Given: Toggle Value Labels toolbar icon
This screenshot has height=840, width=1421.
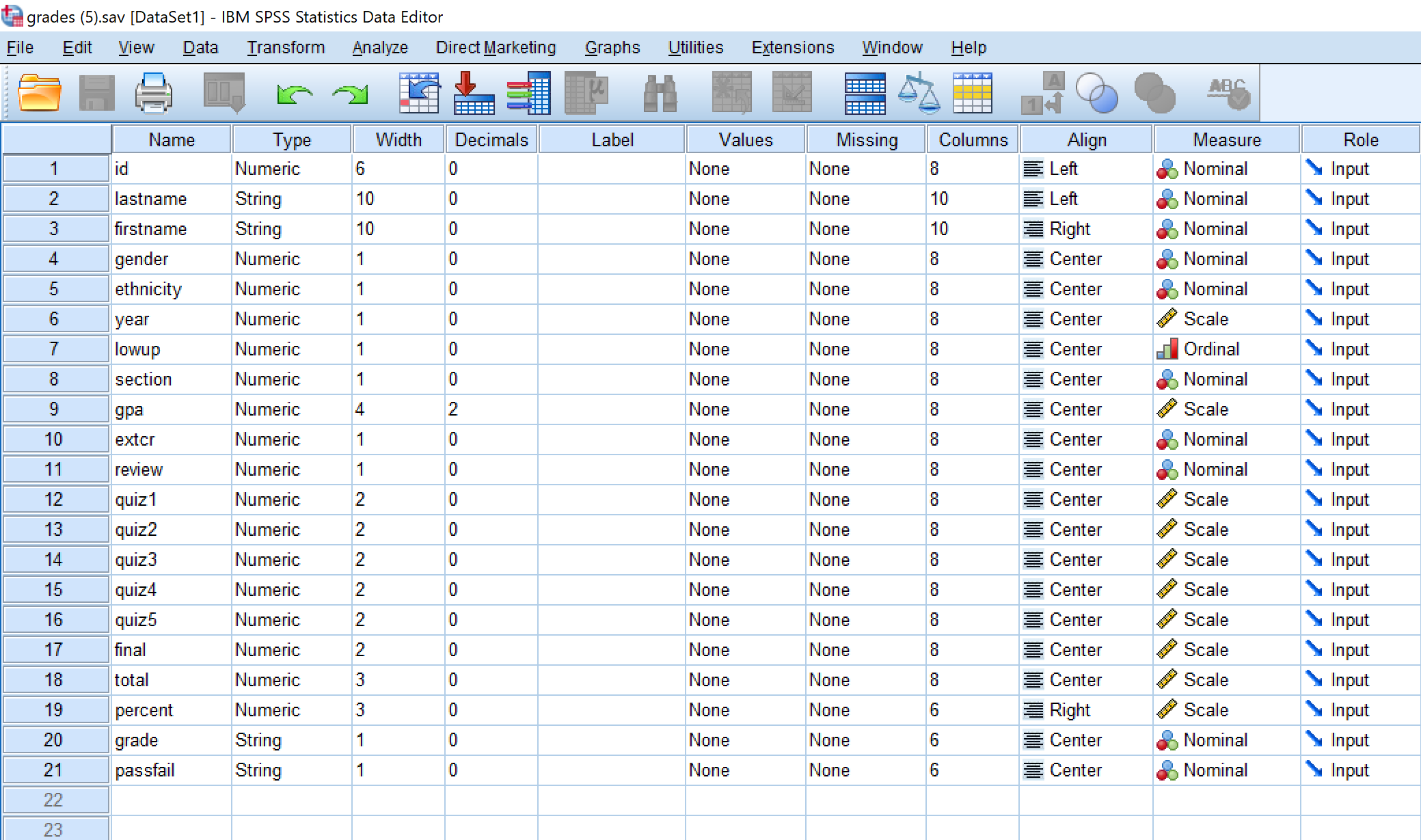Looking at the screenshot, I should 1043,93.
